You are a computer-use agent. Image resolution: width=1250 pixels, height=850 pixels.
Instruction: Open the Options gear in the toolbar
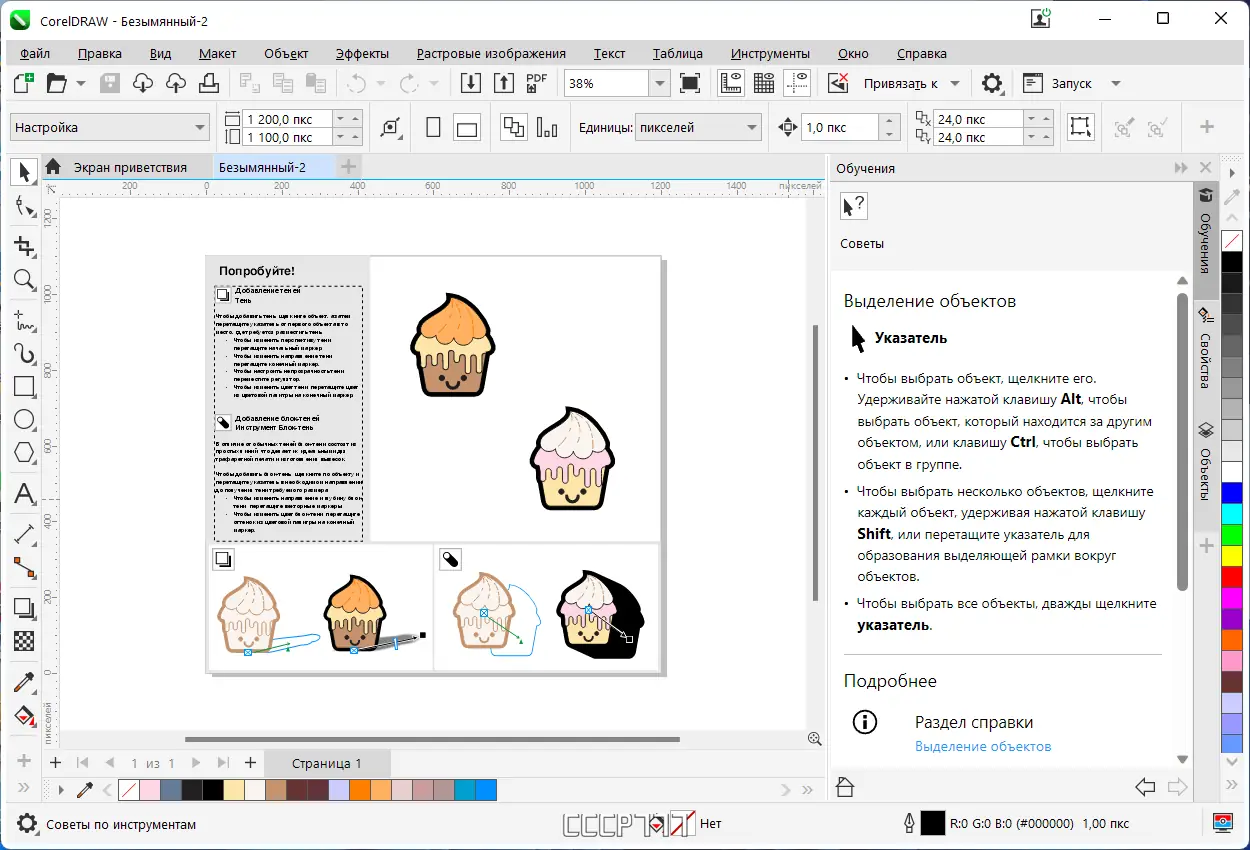click(992, 83)
